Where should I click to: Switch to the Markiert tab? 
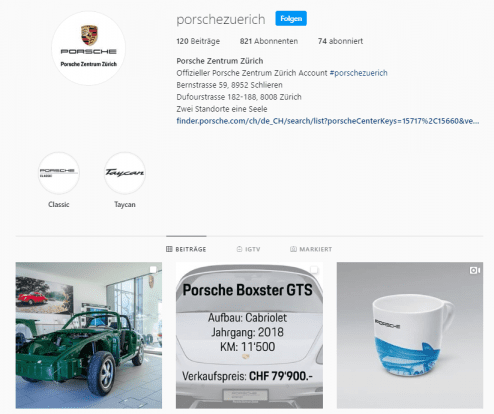pyautogui.click(x=311, y=249)
